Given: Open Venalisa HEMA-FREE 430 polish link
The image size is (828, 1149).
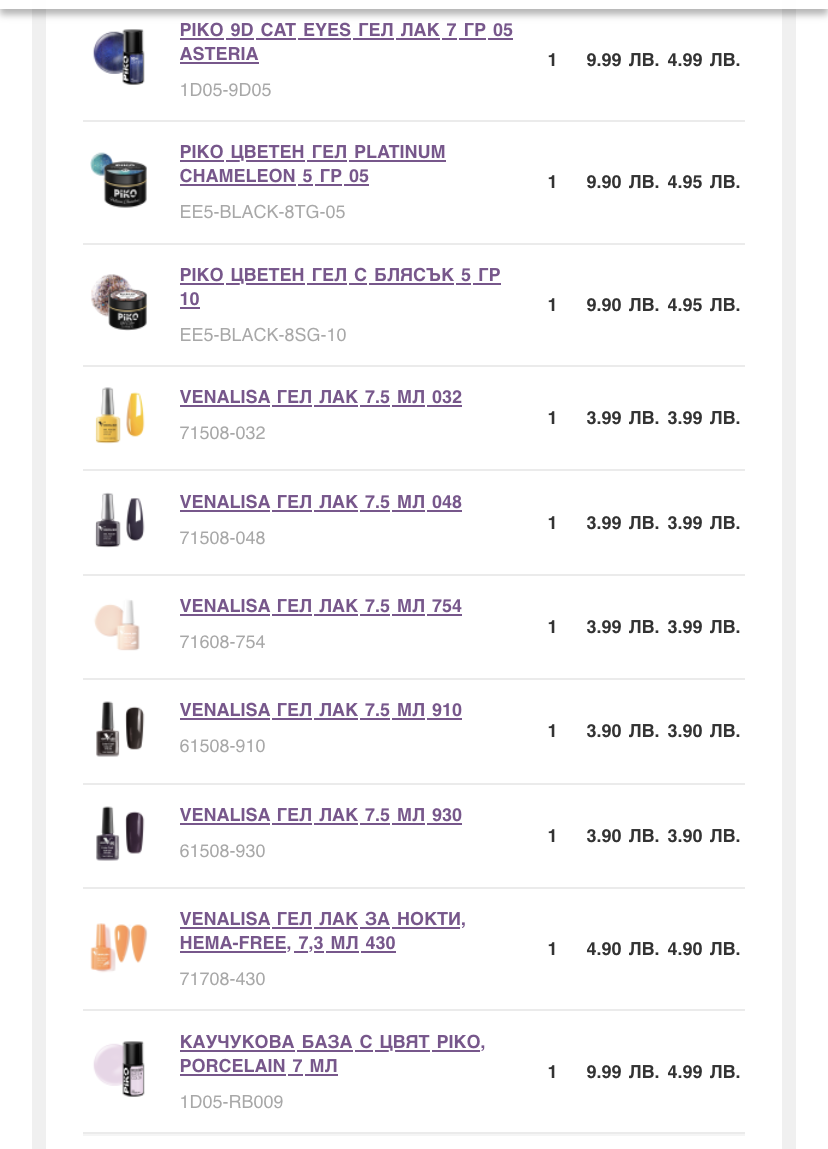Looking at the screenshot, I should coord(322,931).
